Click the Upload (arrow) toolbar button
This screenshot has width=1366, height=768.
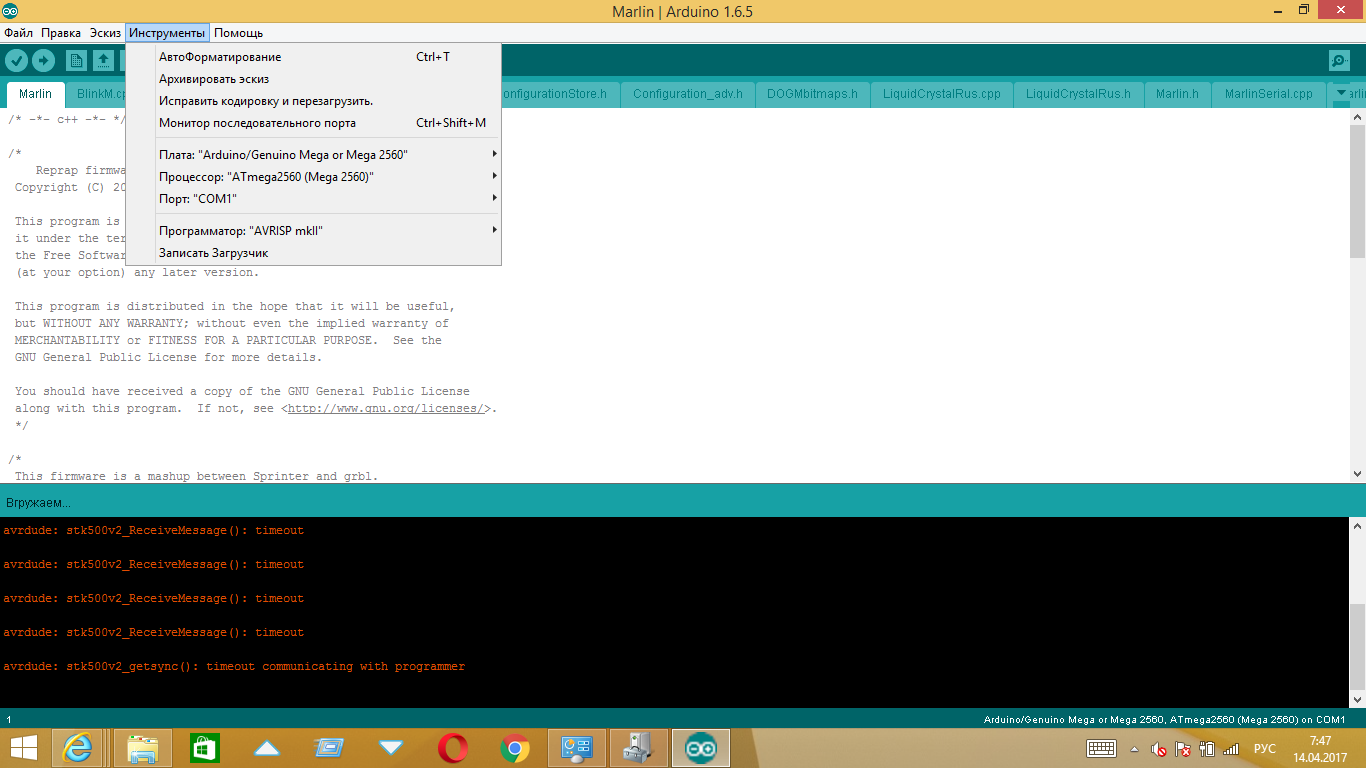43,60
